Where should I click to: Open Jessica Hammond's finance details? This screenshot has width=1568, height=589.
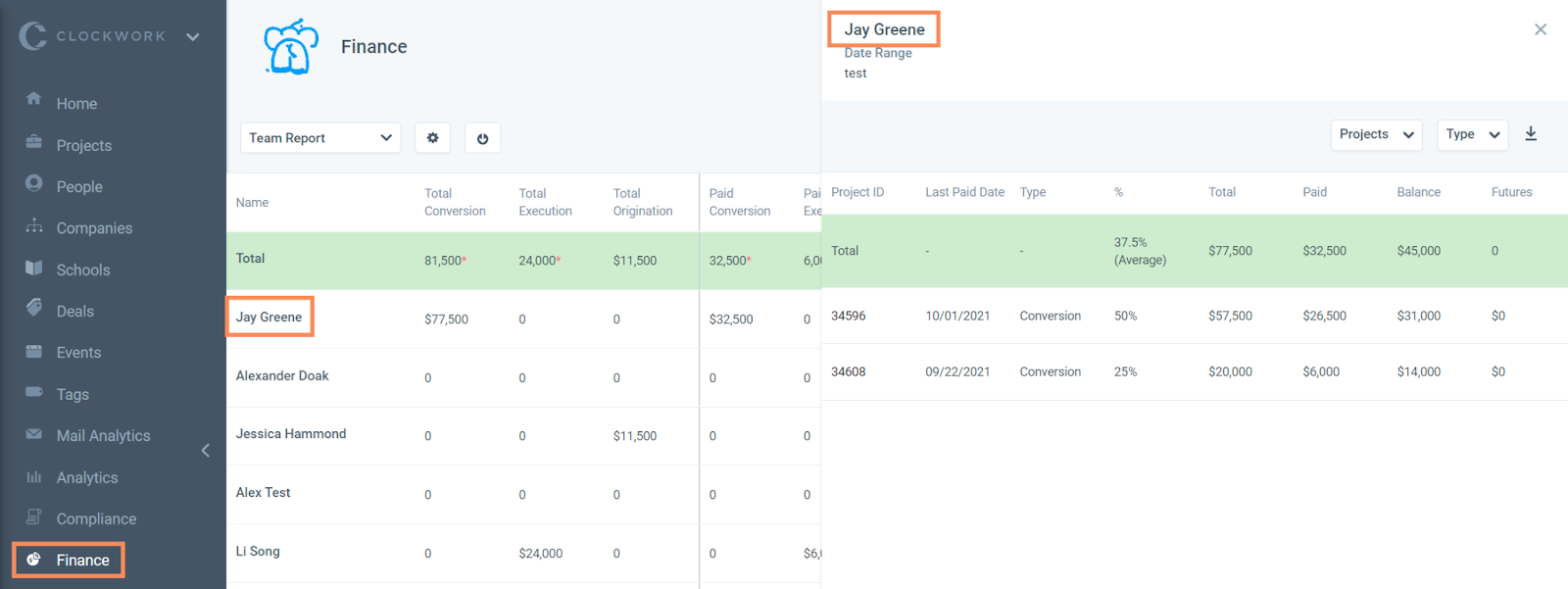[291, 434]
